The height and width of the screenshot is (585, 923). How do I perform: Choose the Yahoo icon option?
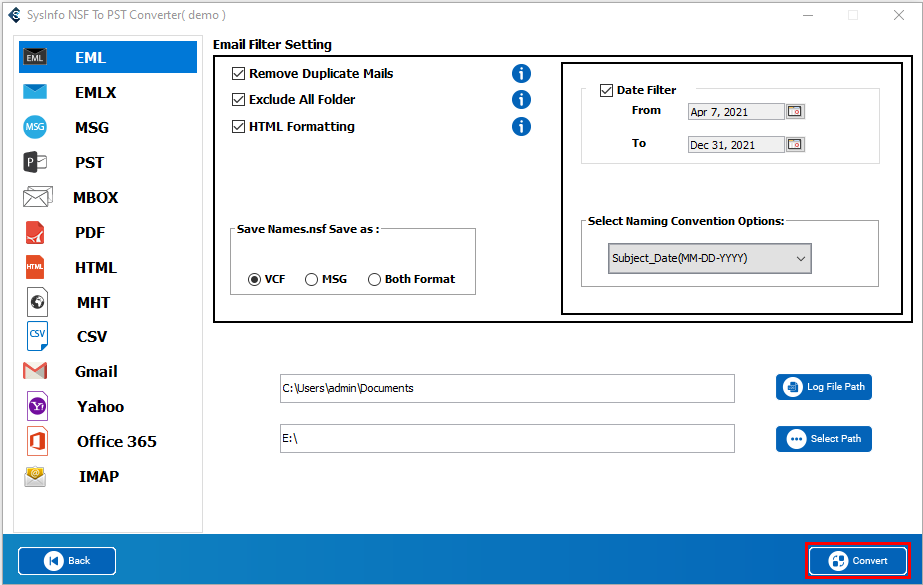(x=36, y=406)
